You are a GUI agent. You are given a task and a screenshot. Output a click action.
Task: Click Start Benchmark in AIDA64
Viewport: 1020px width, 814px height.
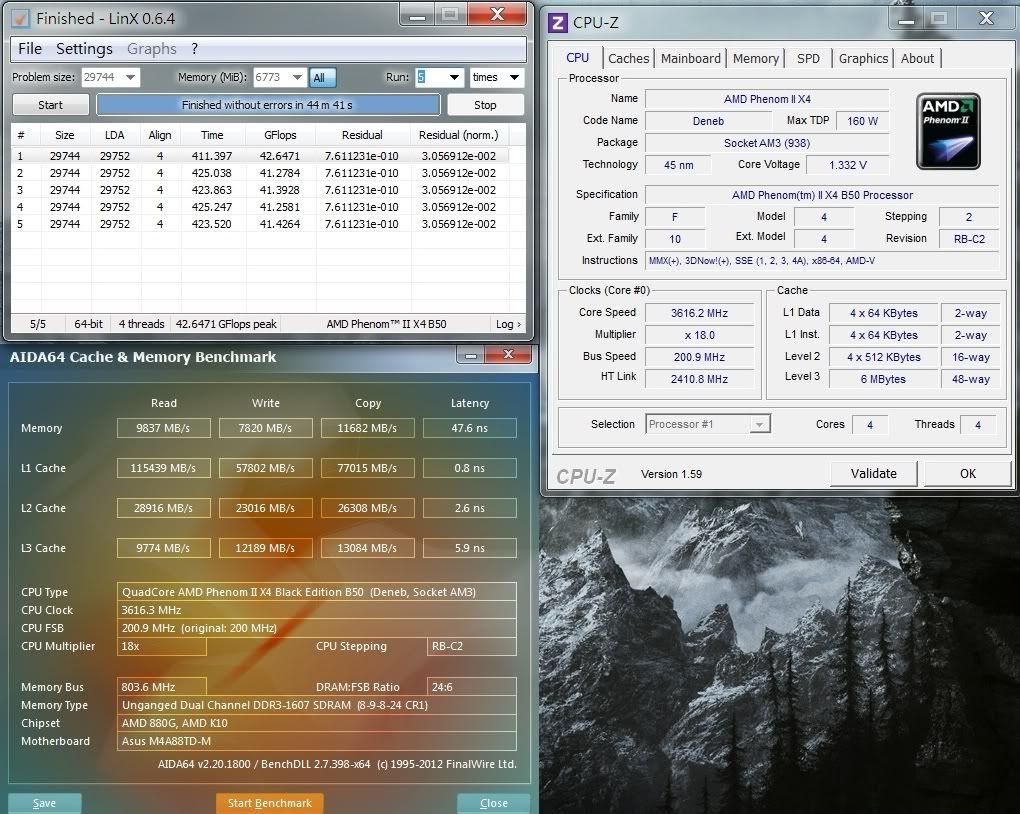pos(270,803)
